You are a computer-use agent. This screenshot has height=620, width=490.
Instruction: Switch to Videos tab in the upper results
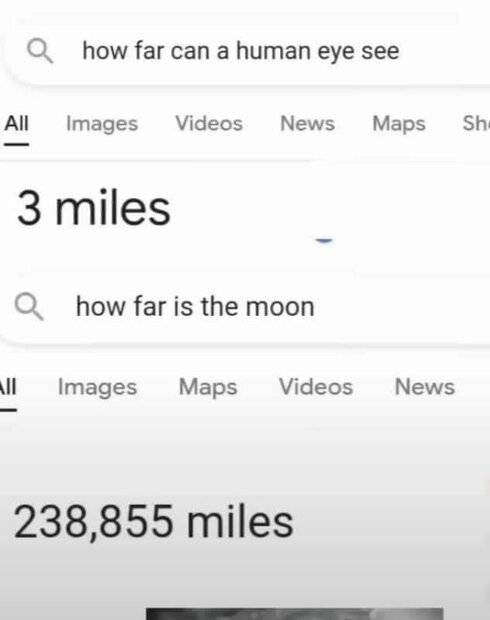point(209,123)
